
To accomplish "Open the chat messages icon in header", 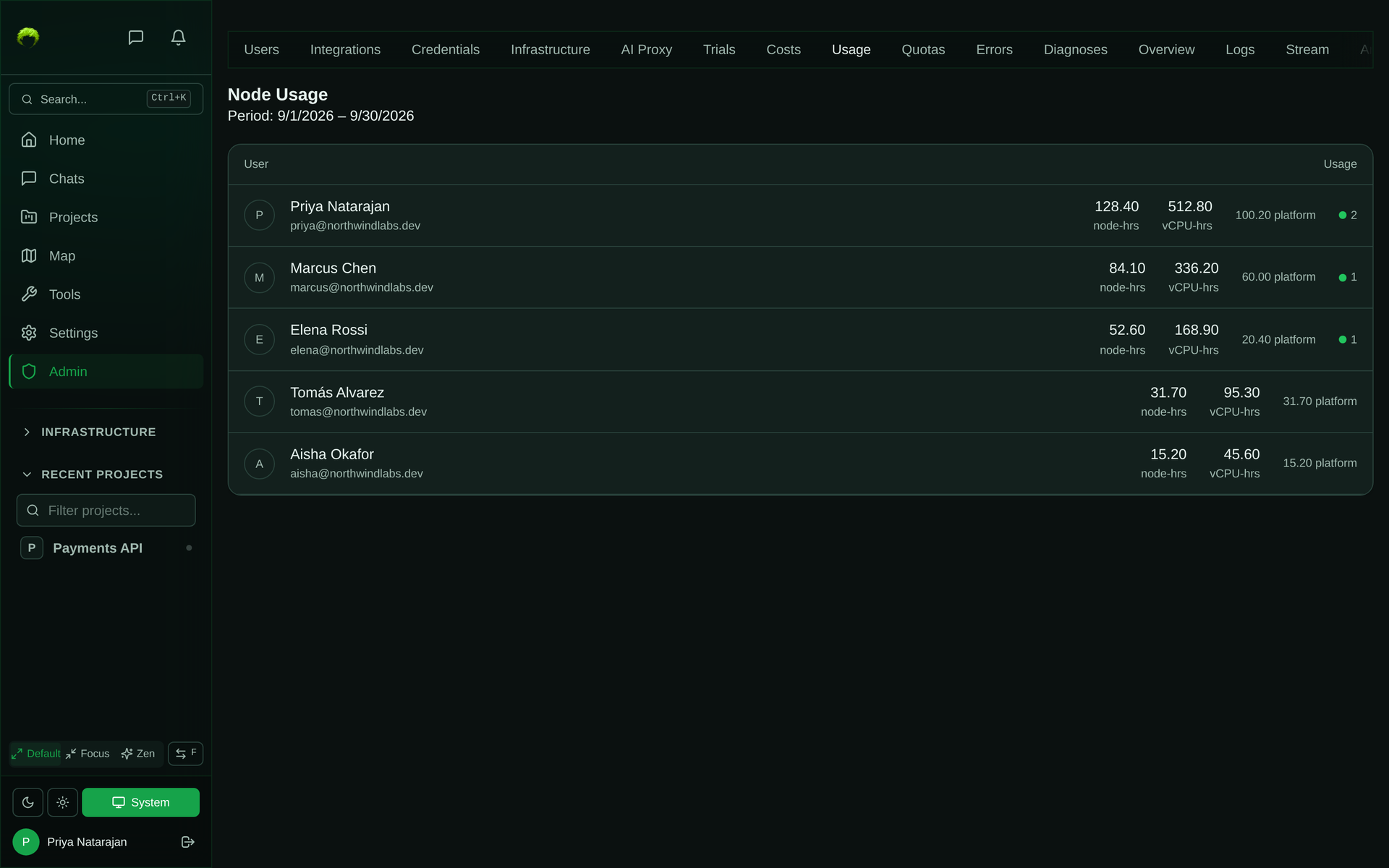I will click(x=136, y=37).
